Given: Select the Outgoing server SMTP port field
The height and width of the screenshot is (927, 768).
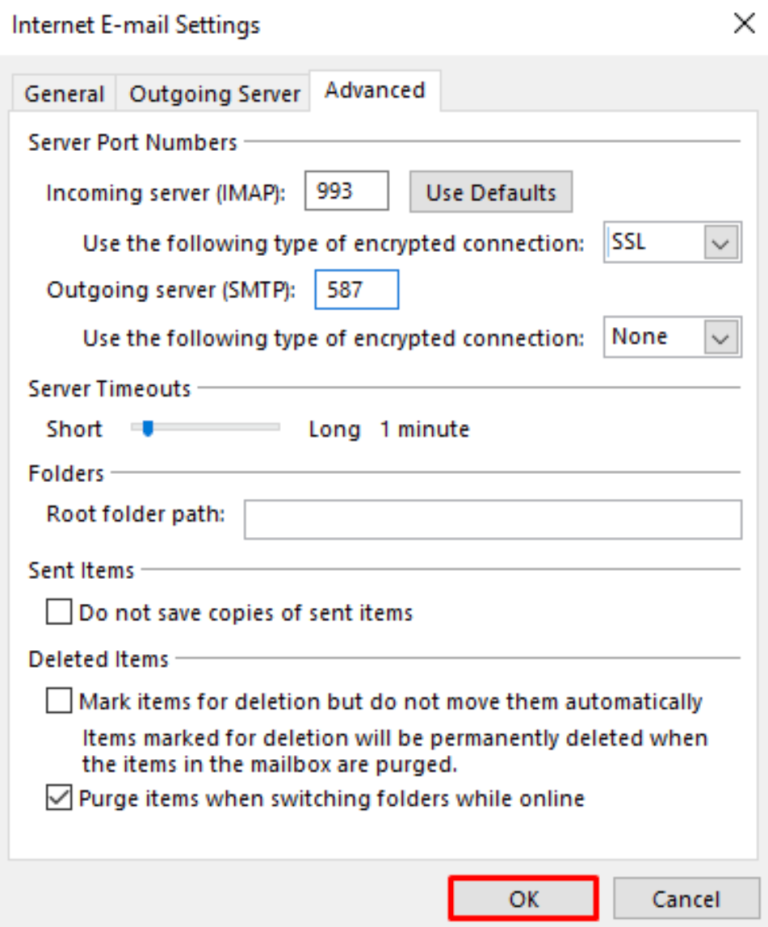Looking at the screenshot, I should [x=356, y=289].
